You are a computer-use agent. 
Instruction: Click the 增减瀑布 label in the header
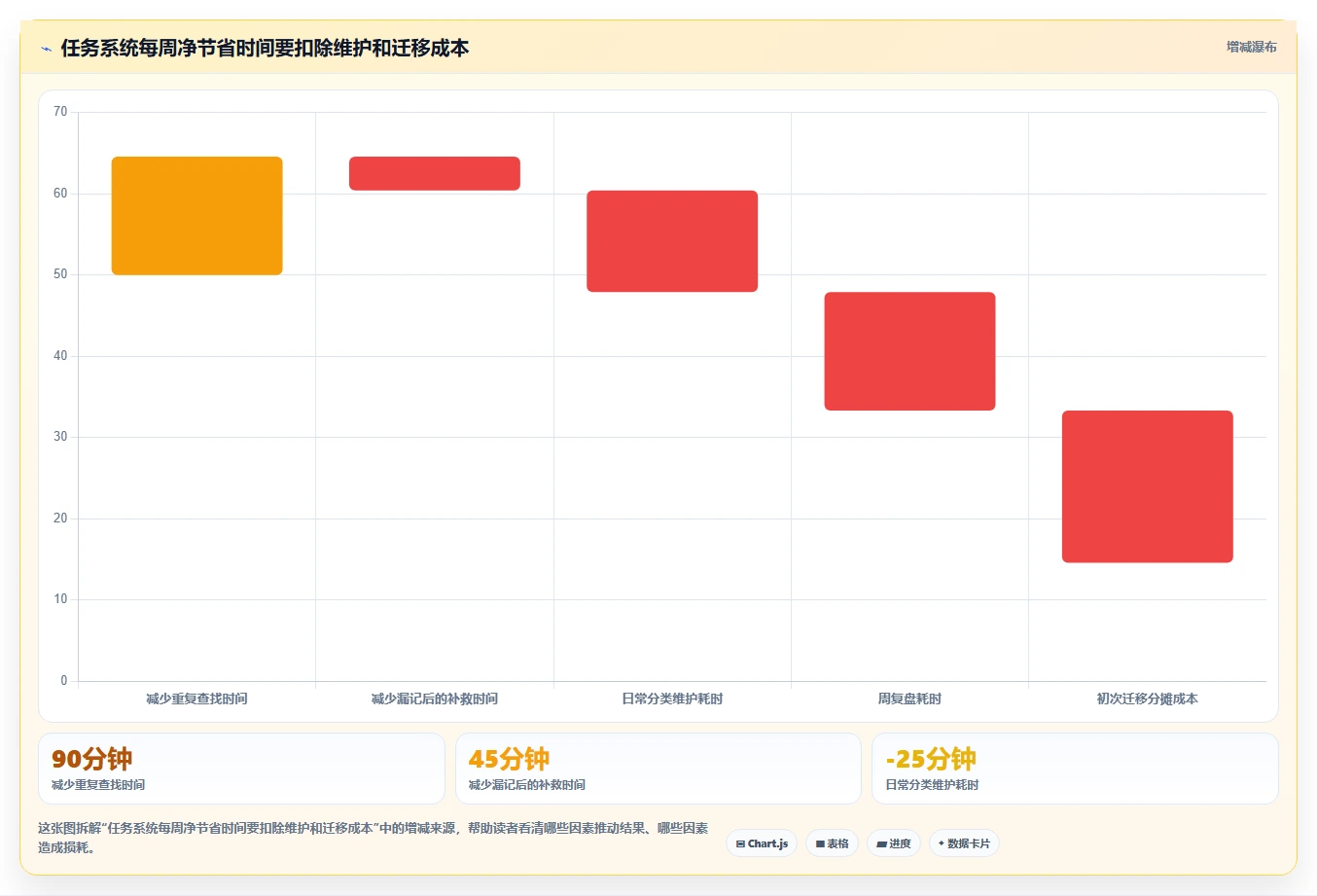click(x=1251, y=47)
